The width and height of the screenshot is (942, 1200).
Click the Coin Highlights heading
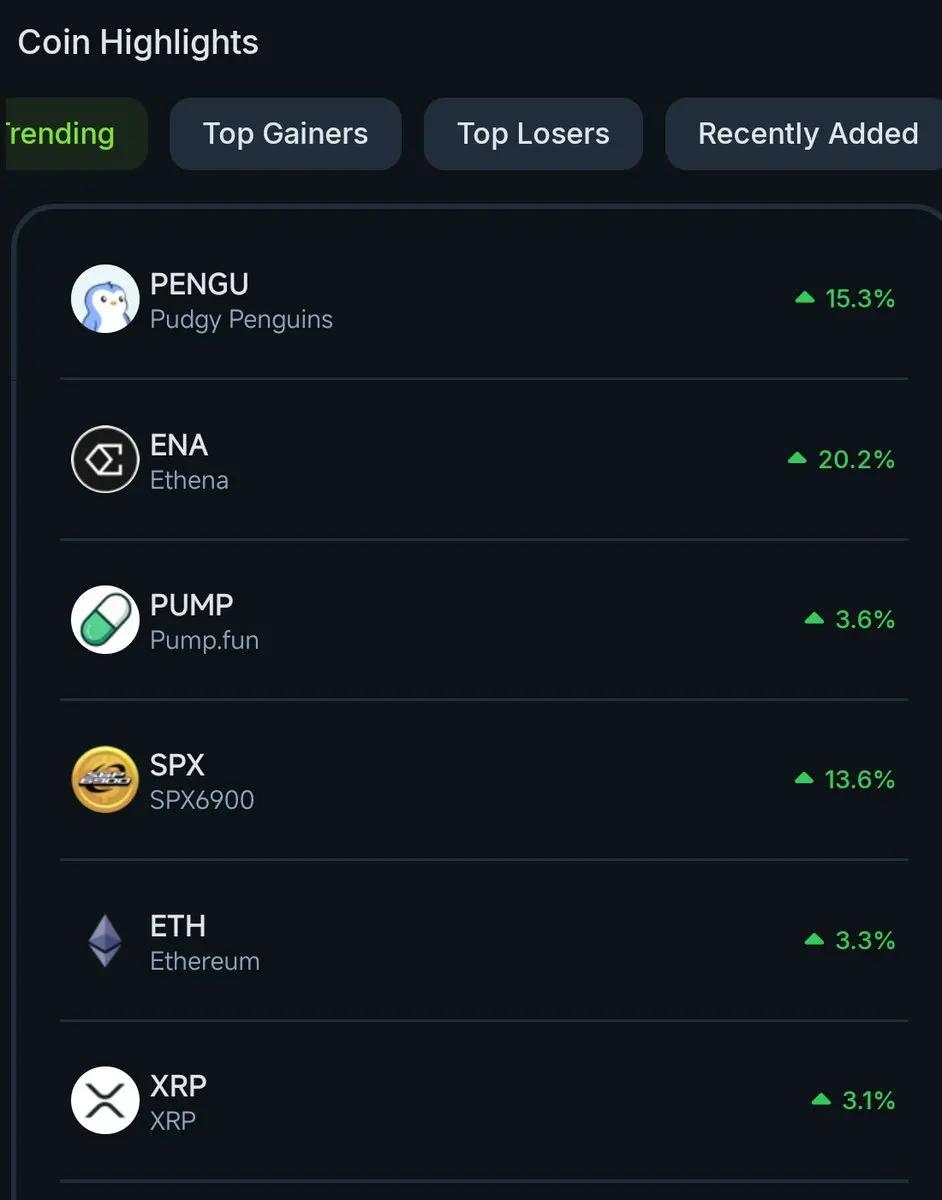pos(138,43)
